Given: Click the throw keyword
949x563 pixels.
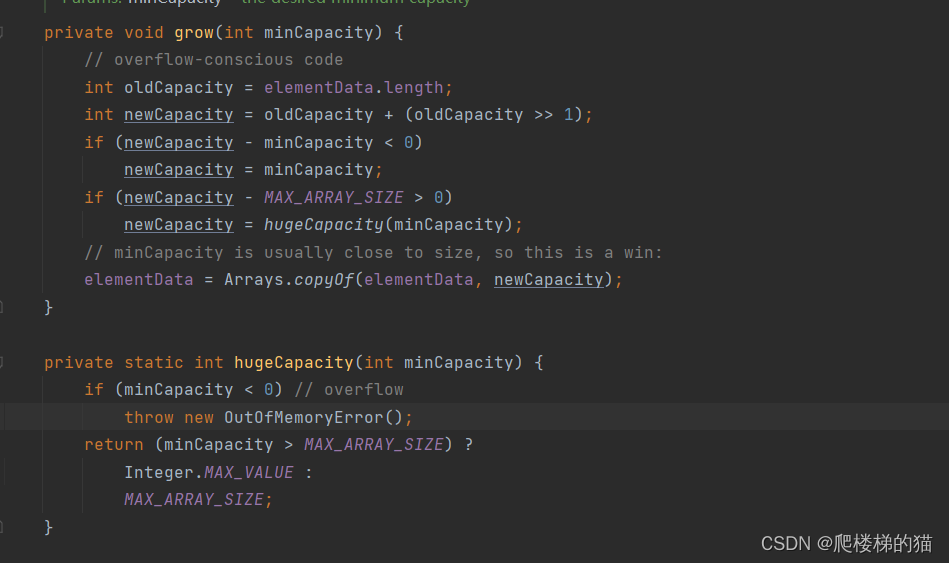Looking at the screenshot, I should pyautogui.click(x=149, y=418).
